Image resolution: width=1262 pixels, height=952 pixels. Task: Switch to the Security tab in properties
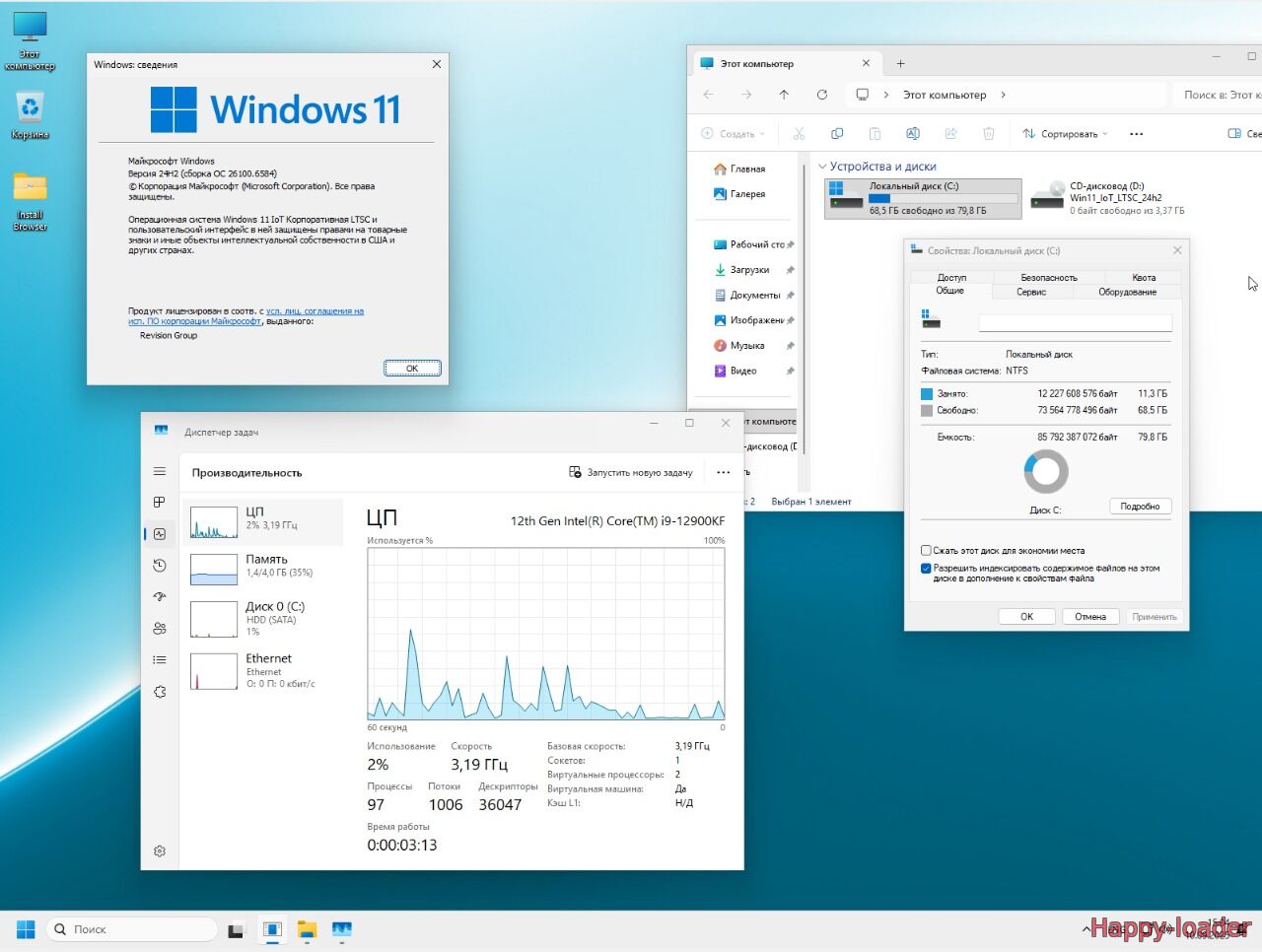(x=1048, y=278)
